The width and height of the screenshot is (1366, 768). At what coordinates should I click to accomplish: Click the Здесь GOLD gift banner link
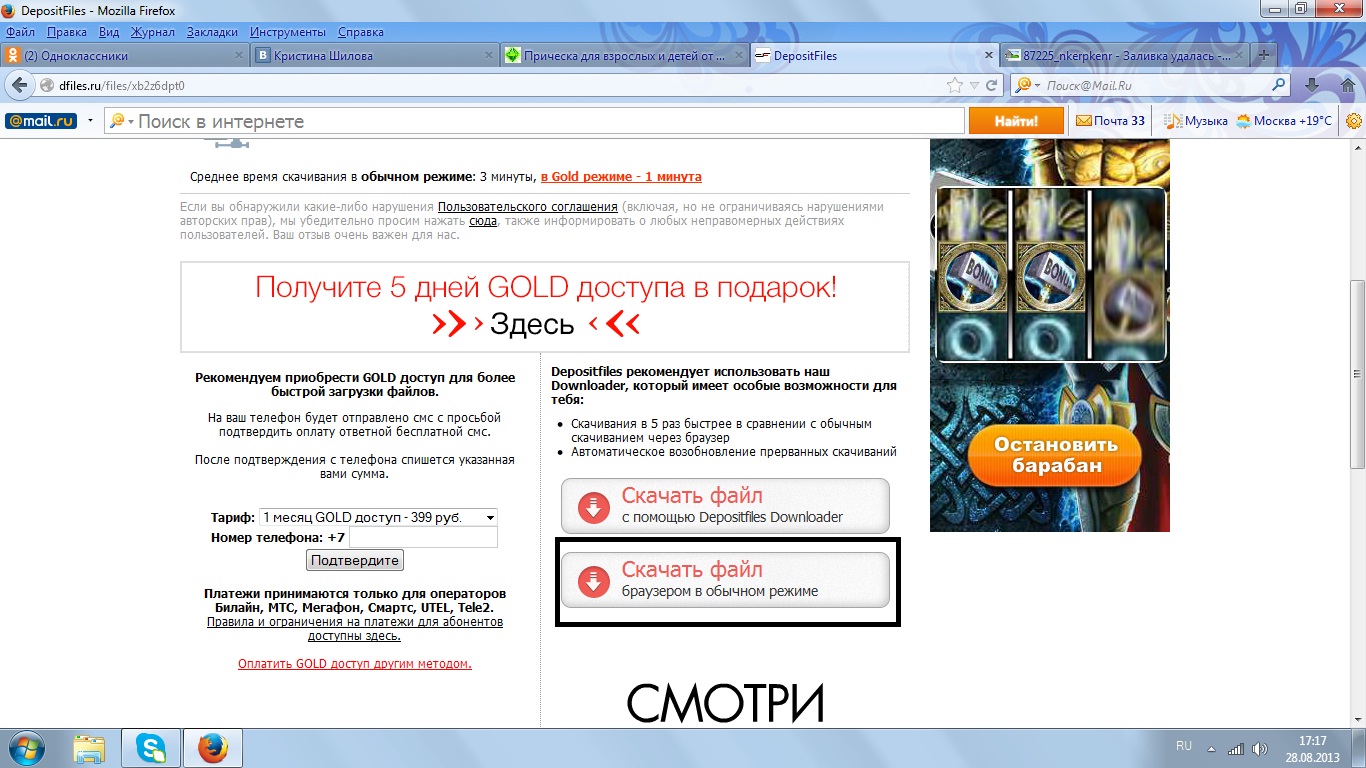[533, 324]
